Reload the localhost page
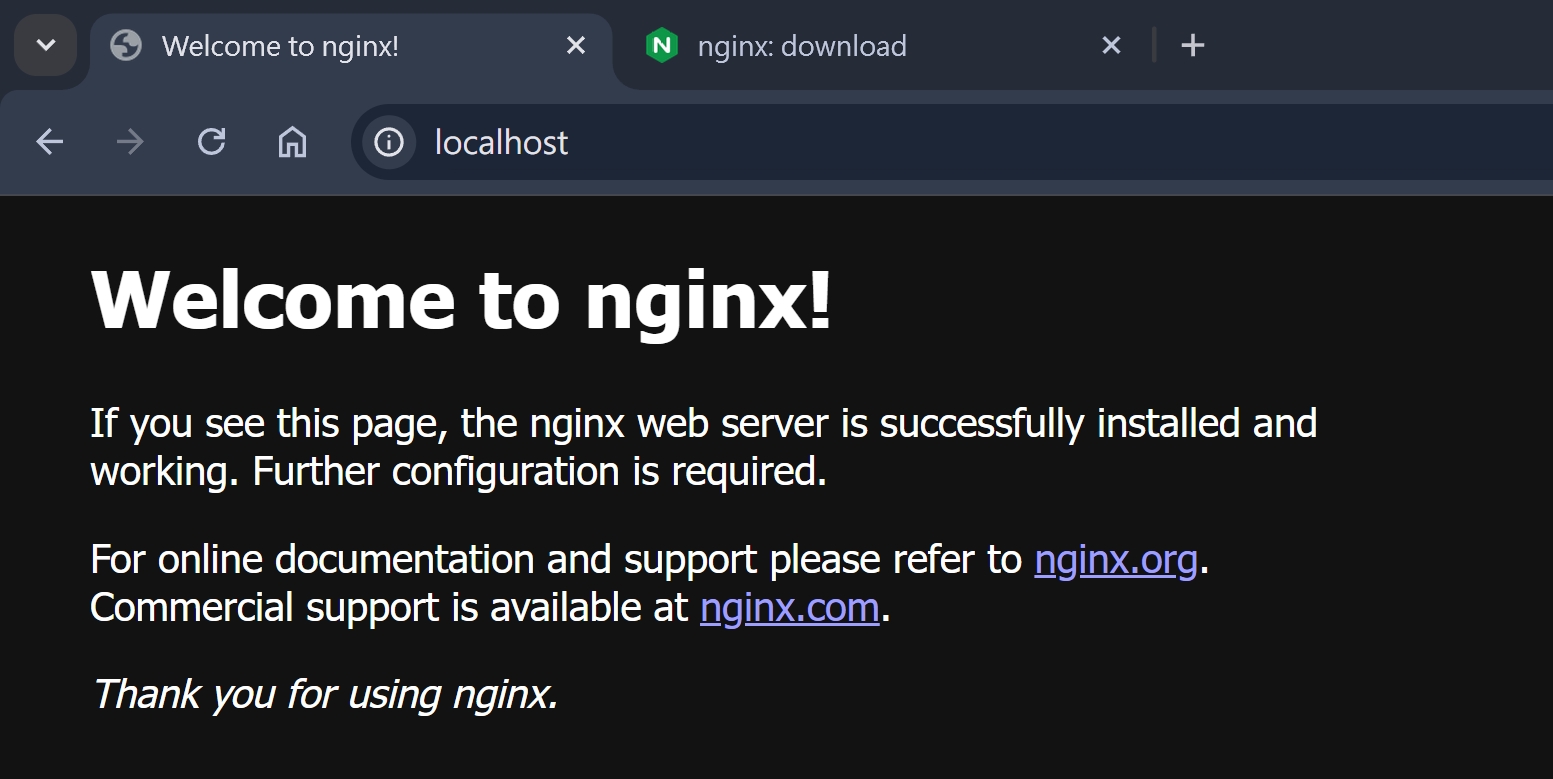 pyautogui.click(x=211, y=142)
